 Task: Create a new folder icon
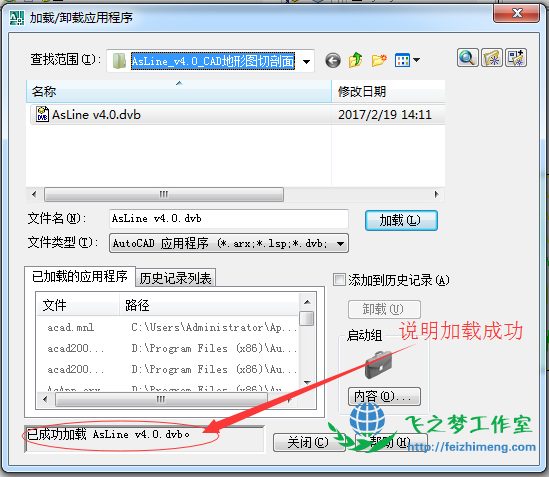[379, 60]
